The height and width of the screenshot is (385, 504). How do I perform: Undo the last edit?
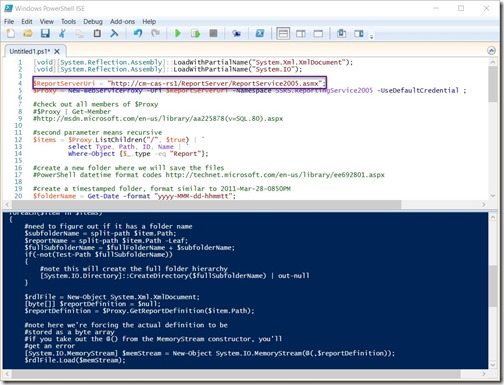click(138, 33)
